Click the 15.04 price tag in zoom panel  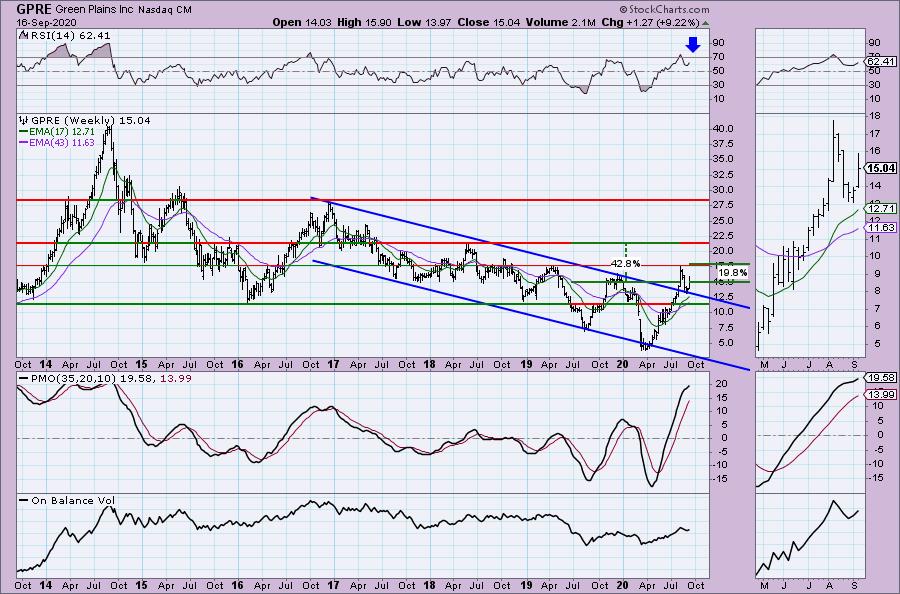pos(881,168)
